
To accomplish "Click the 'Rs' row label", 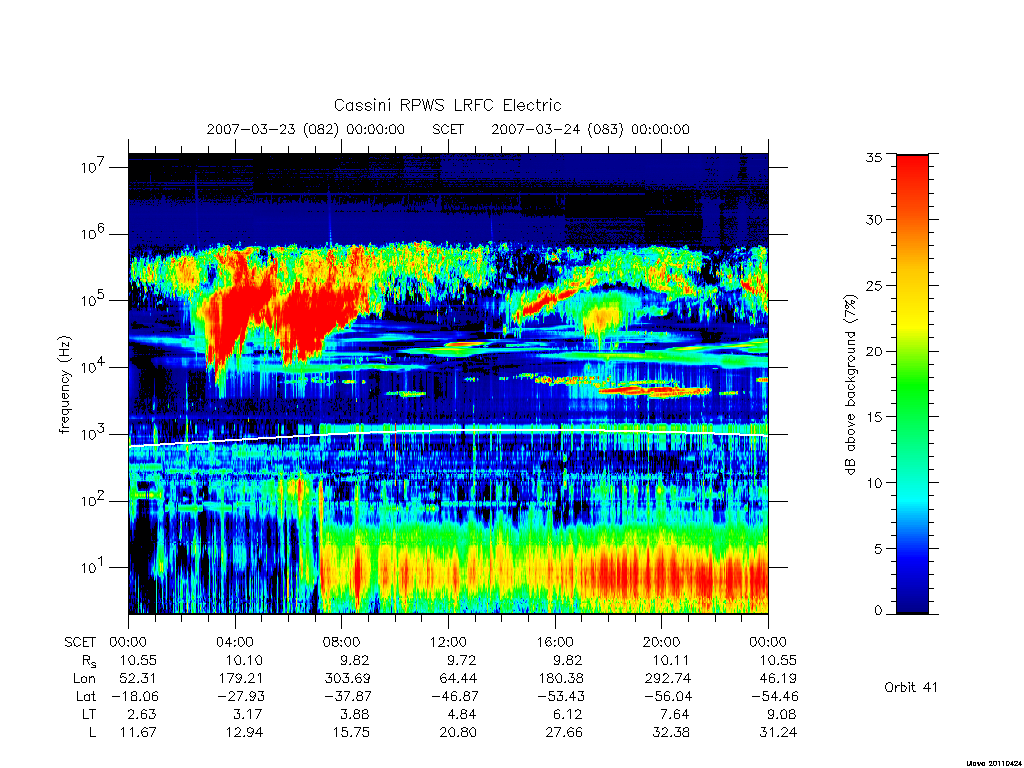I will click(89, 661).
